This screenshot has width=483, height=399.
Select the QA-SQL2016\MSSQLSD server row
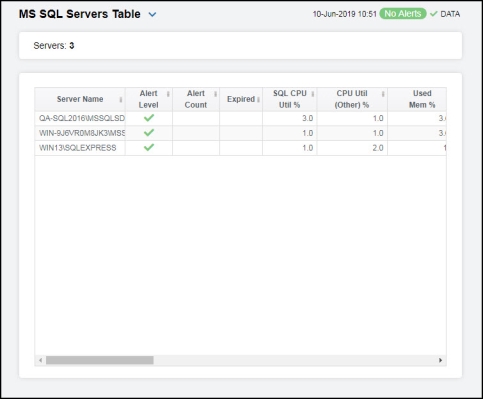[x=240, y=118]
